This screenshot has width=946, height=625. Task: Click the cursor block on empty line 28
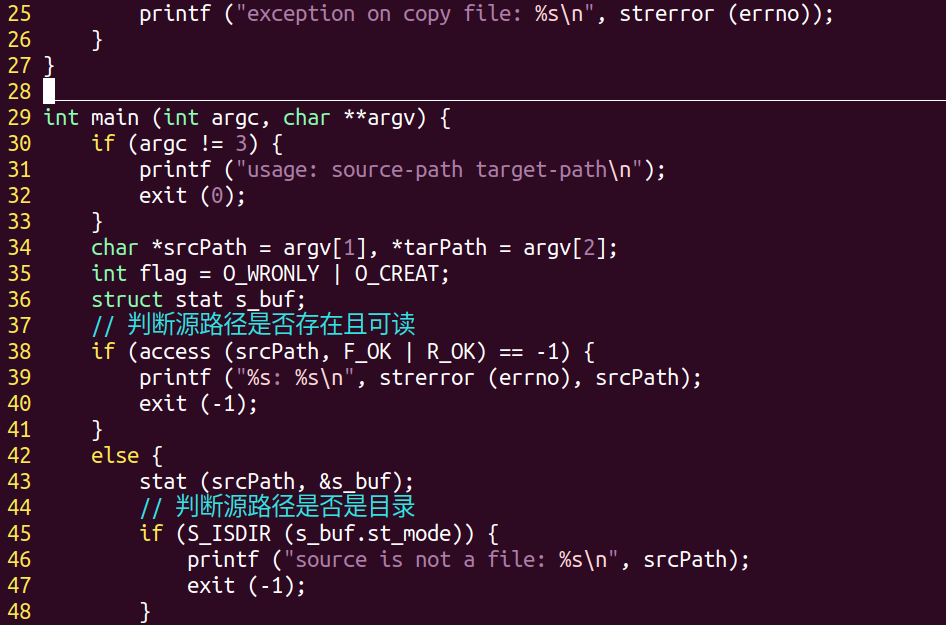(x=49, y=91)
